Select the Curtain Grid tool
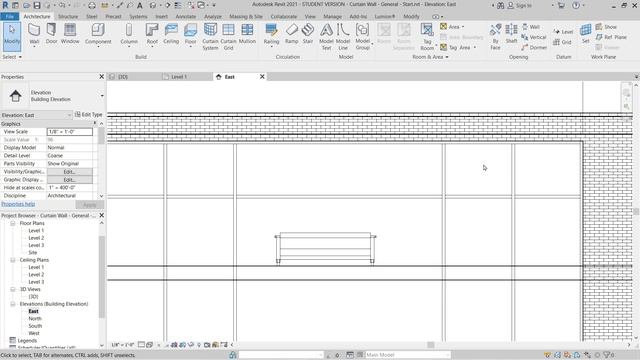Screen dimensions: 640x360 228,37
